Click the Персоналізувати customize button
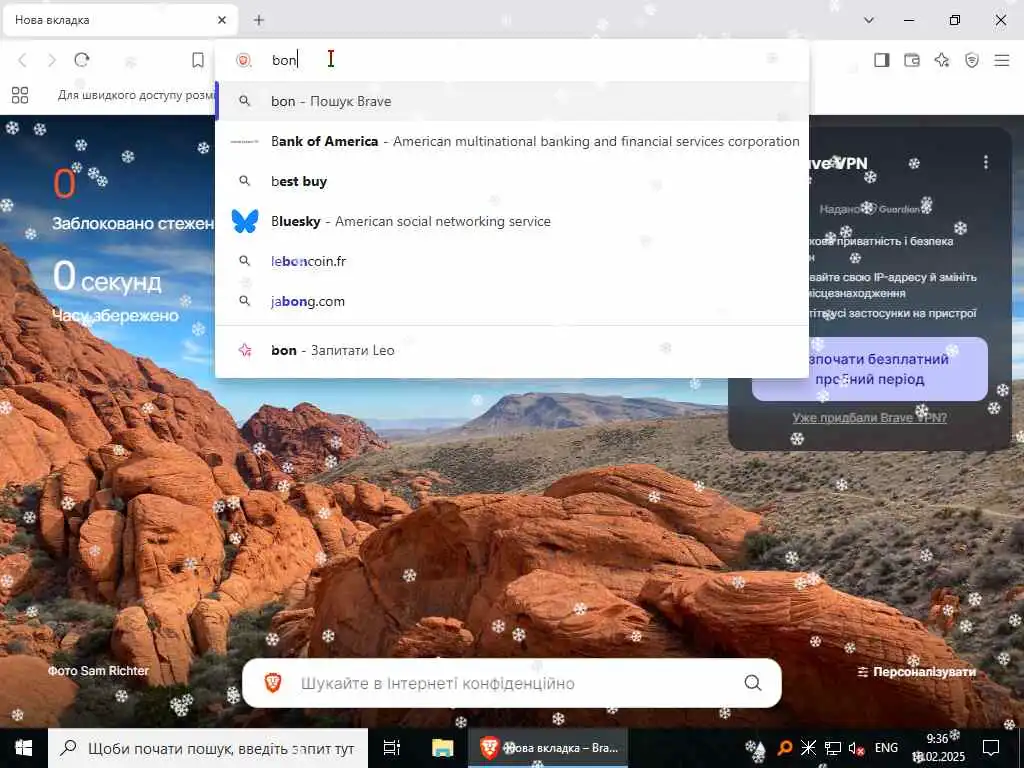Viewport: 1024px width, 768px height. coord(917,671)
